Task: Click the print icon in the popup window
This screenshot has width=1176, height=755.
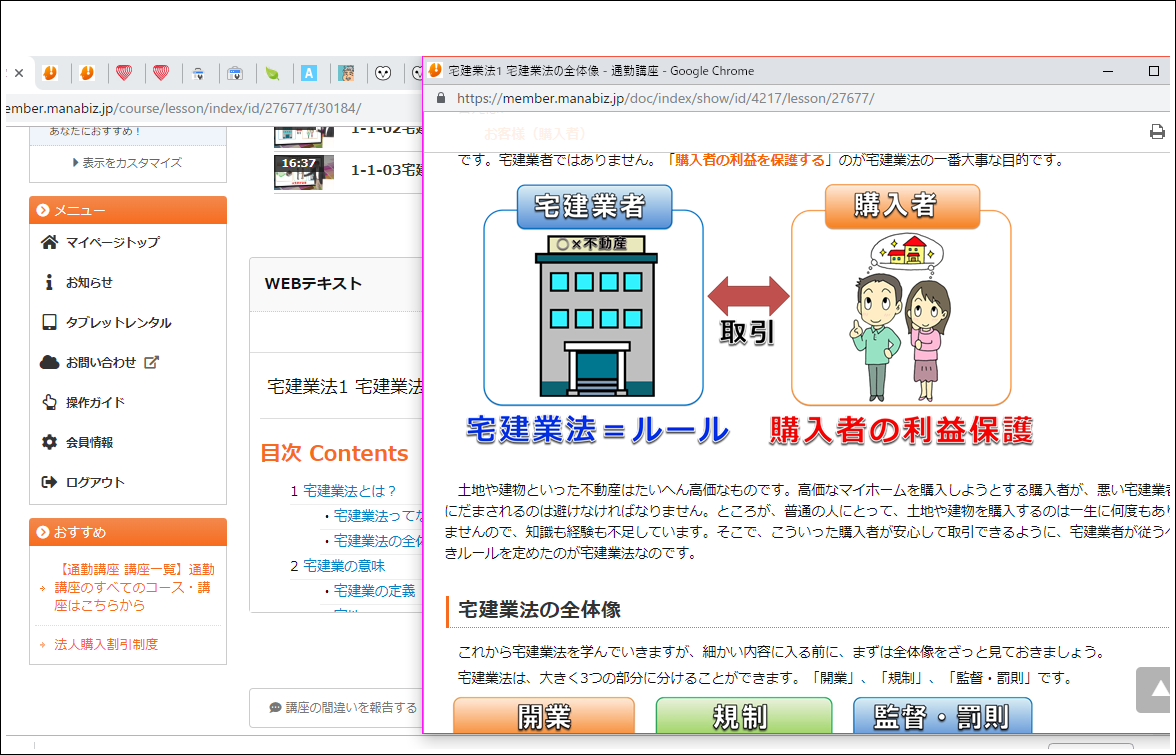Action: point(1157,132)
